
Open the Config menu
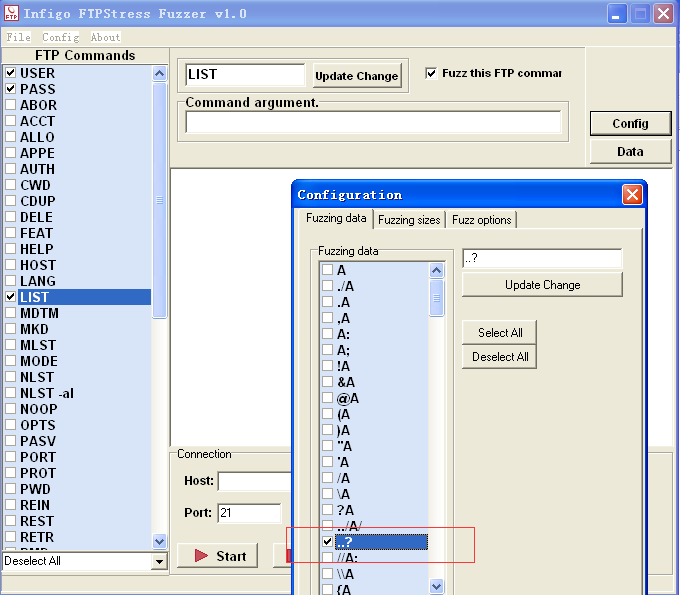(60, 37)
